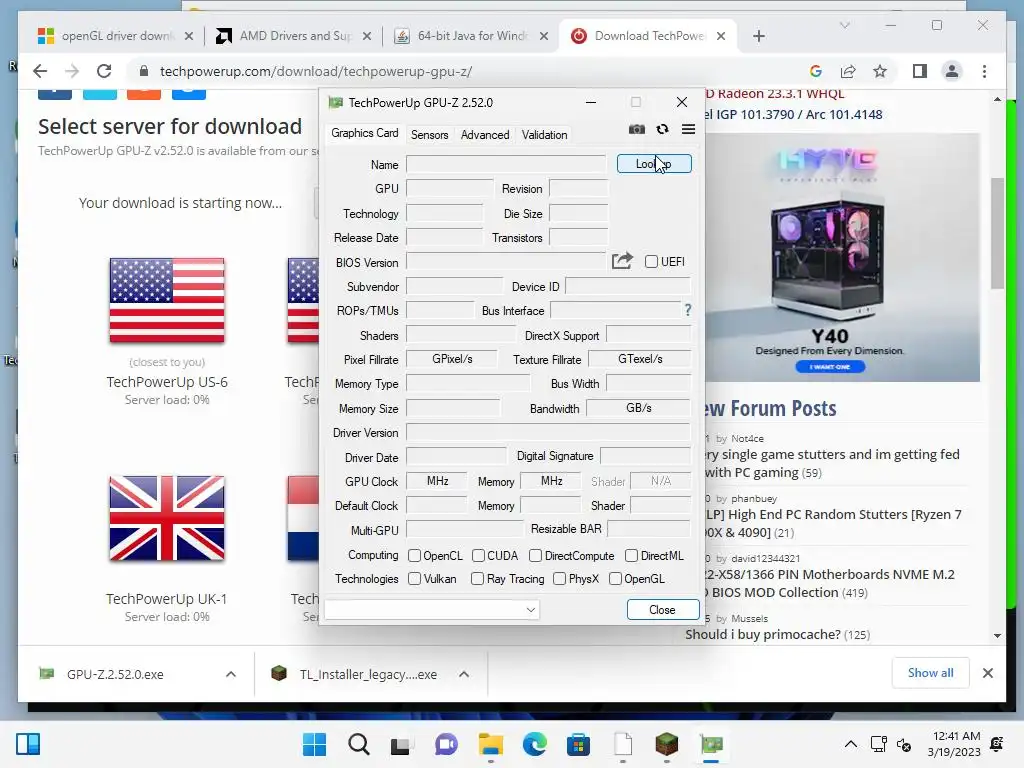Toggle the CUDA checkbox
Image resolution: width=1024 pixels, height=768 pixels.
point(478,555)
